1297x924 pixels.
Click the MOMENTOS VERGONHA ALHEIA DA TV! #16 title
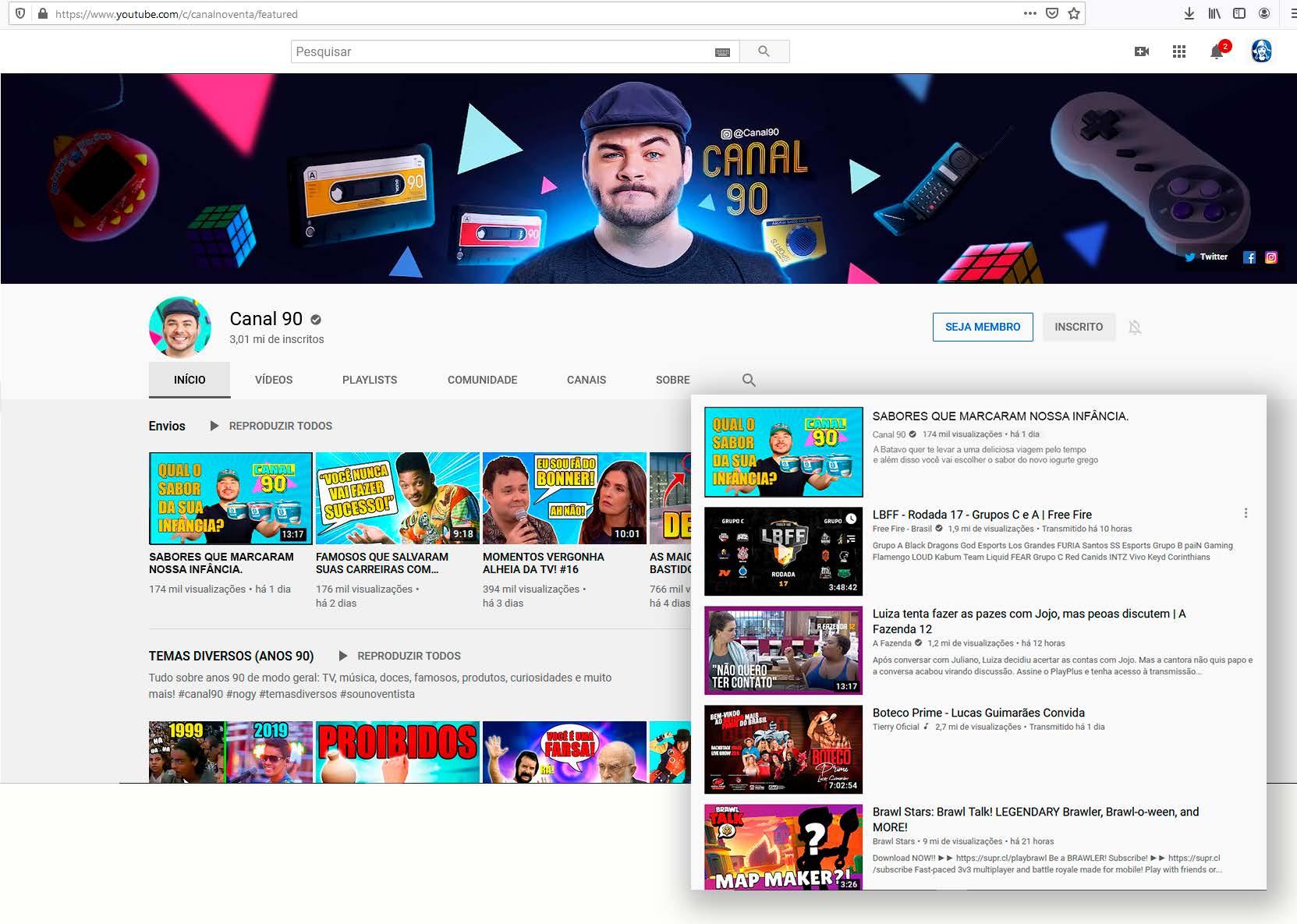pos(544,563)
